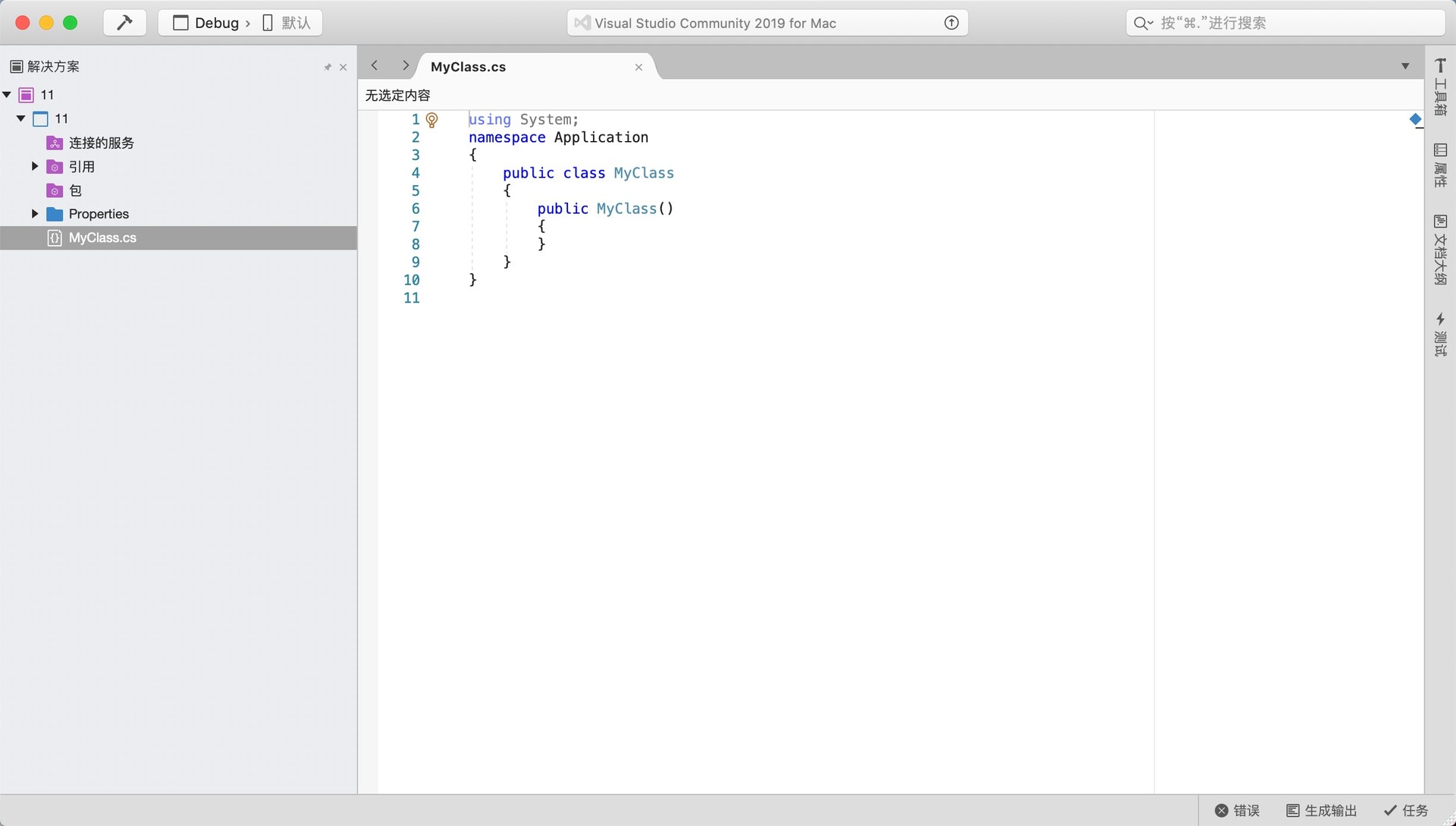
Task: Click the back navigation arrow
Action: pyautogui.click(x=374, y=66)
